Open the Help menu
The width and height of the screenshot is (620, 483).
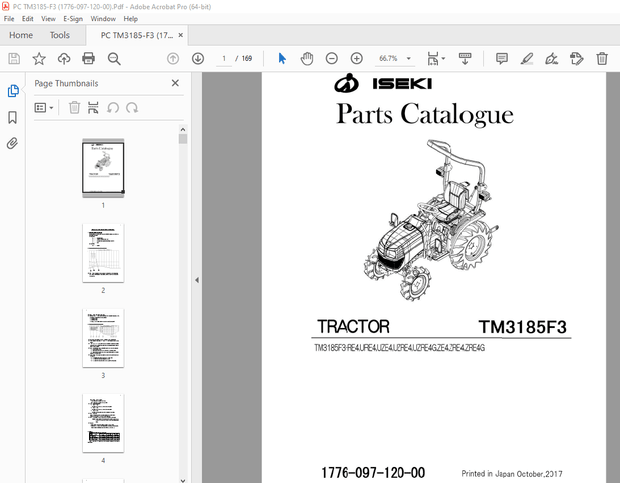(130, 19)
